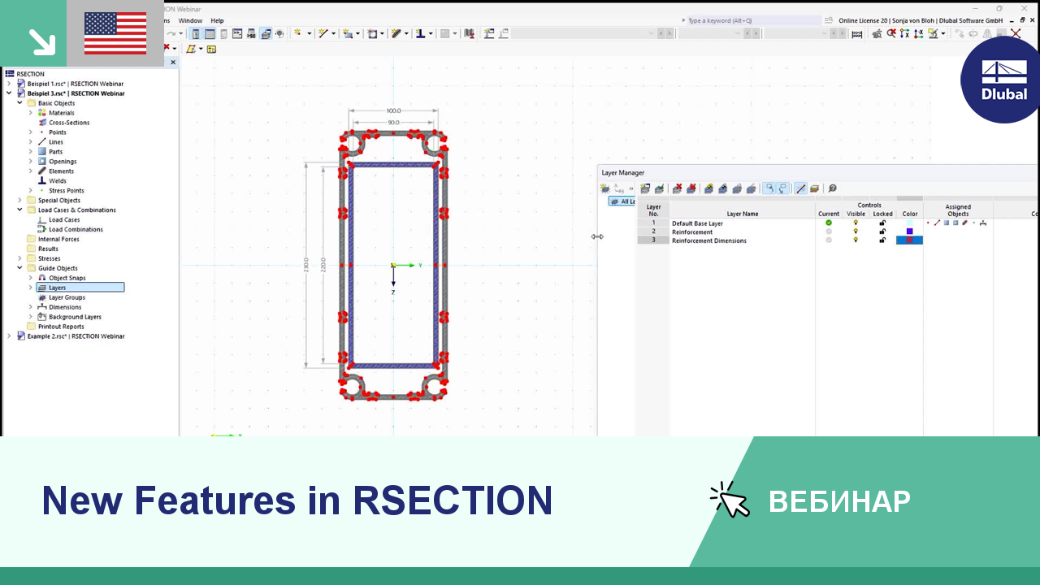Click the Lines icon in navigator

(x=42, y=142)
